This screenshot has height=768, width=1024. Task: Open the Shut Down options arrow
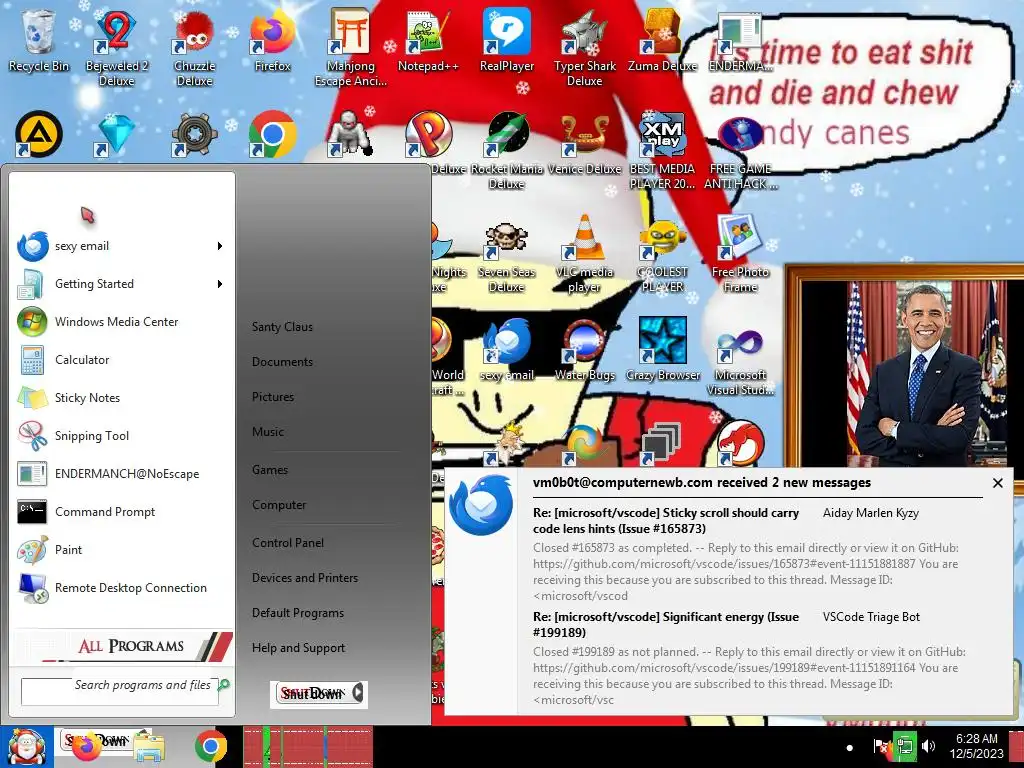click(x=358, y=693)
